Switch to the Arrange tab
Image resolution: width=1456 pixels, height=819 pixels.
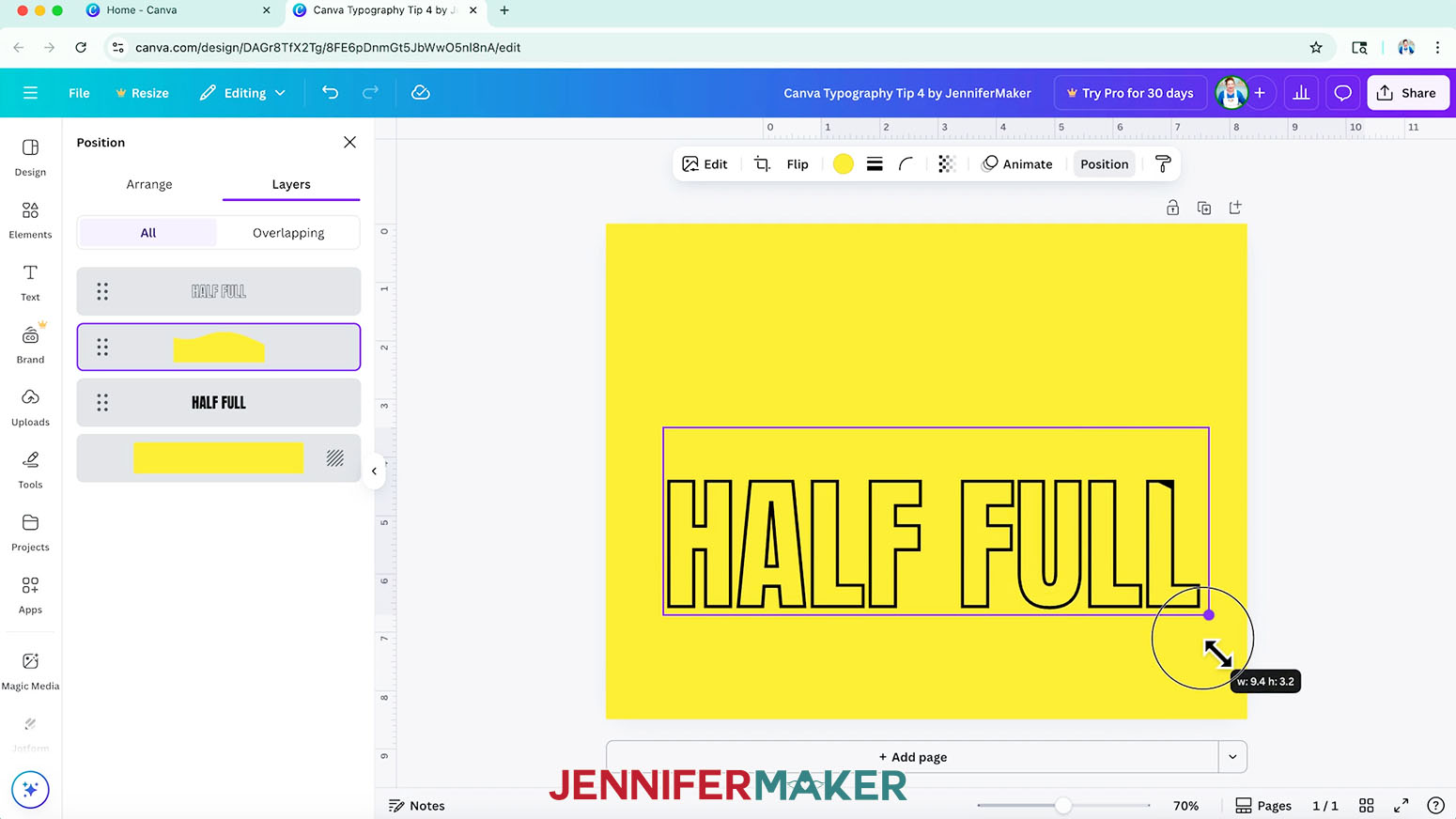149,184
